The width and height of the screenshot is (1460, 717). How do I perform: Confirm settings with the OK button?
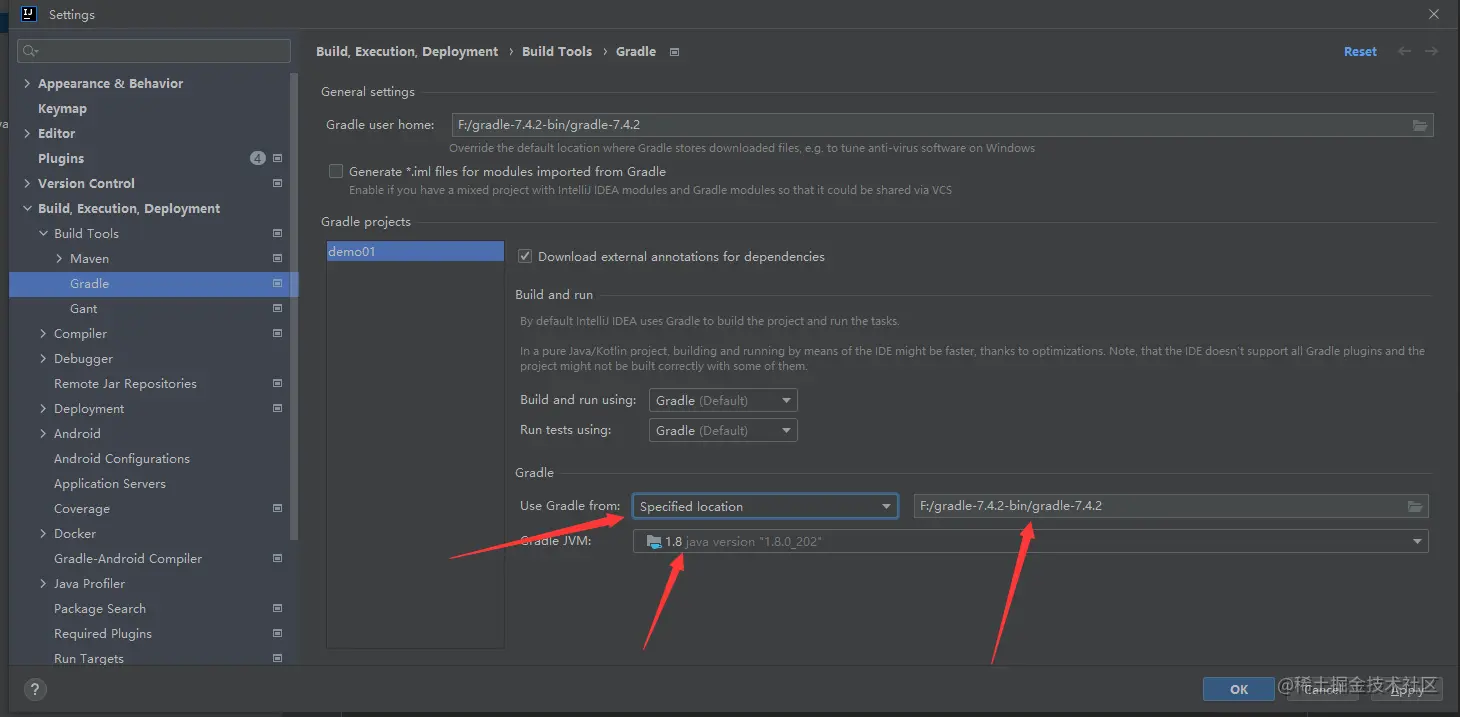[x=1239, y=689]
